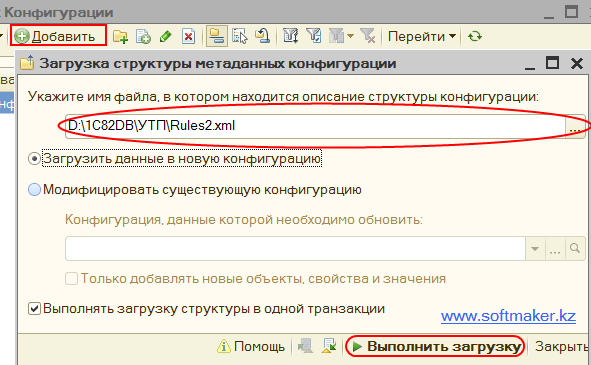Click the restore settings icon in the bottom bar
The image size is (591, 365).
coord(305,346)
